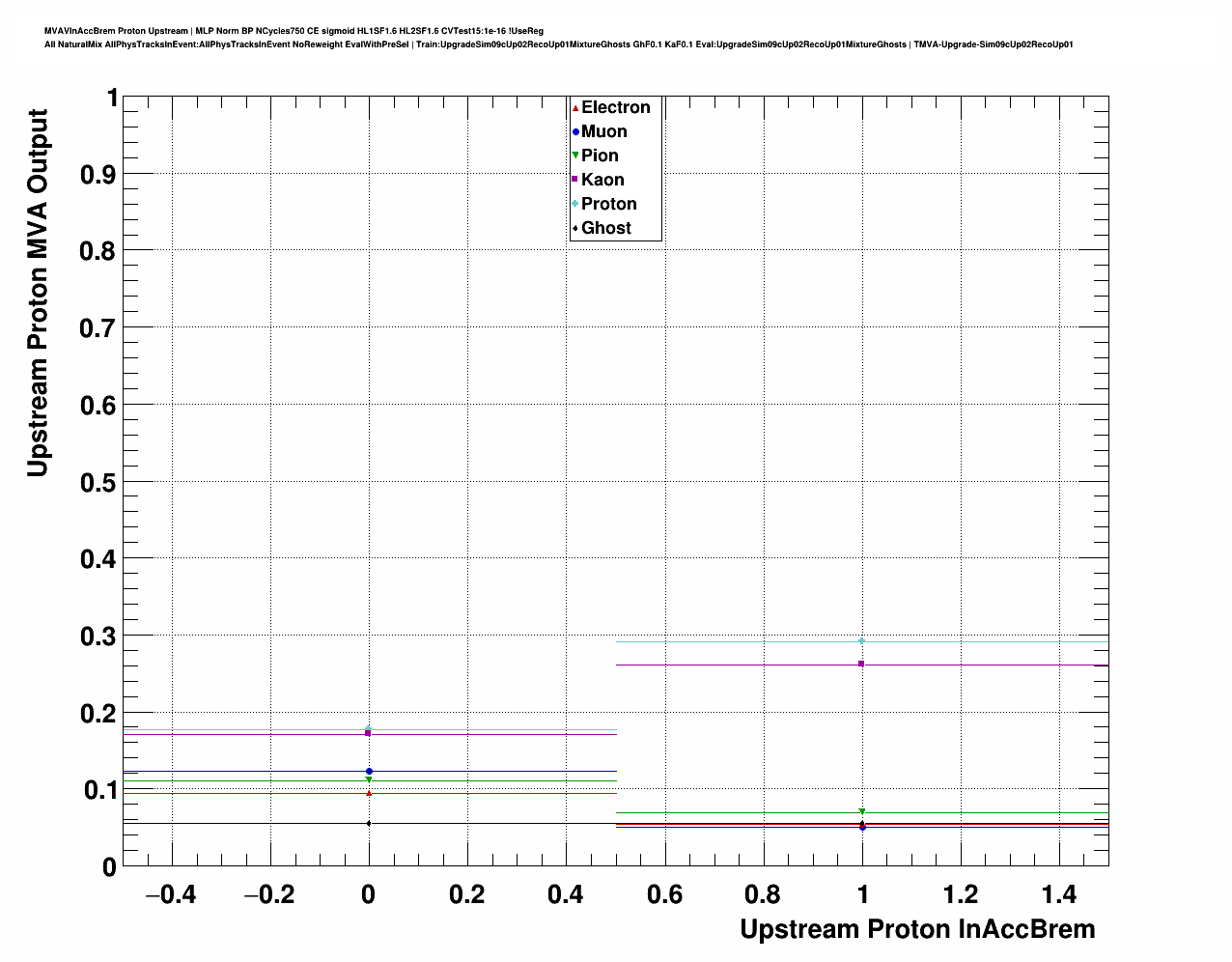Screen dimensions: 1232x962
Task: Click the y-axis tick label 1
Action: [112, 98]
